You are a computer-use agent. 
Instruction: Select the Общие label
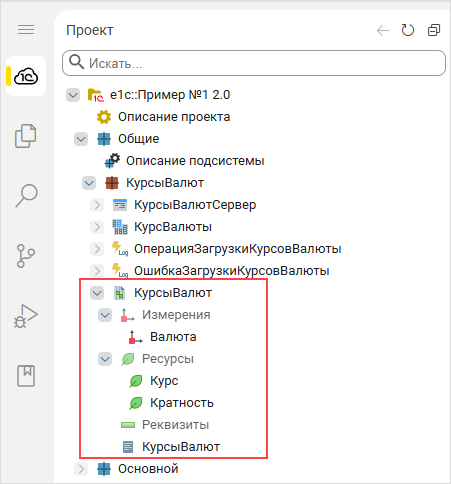[x=138, y=139]
